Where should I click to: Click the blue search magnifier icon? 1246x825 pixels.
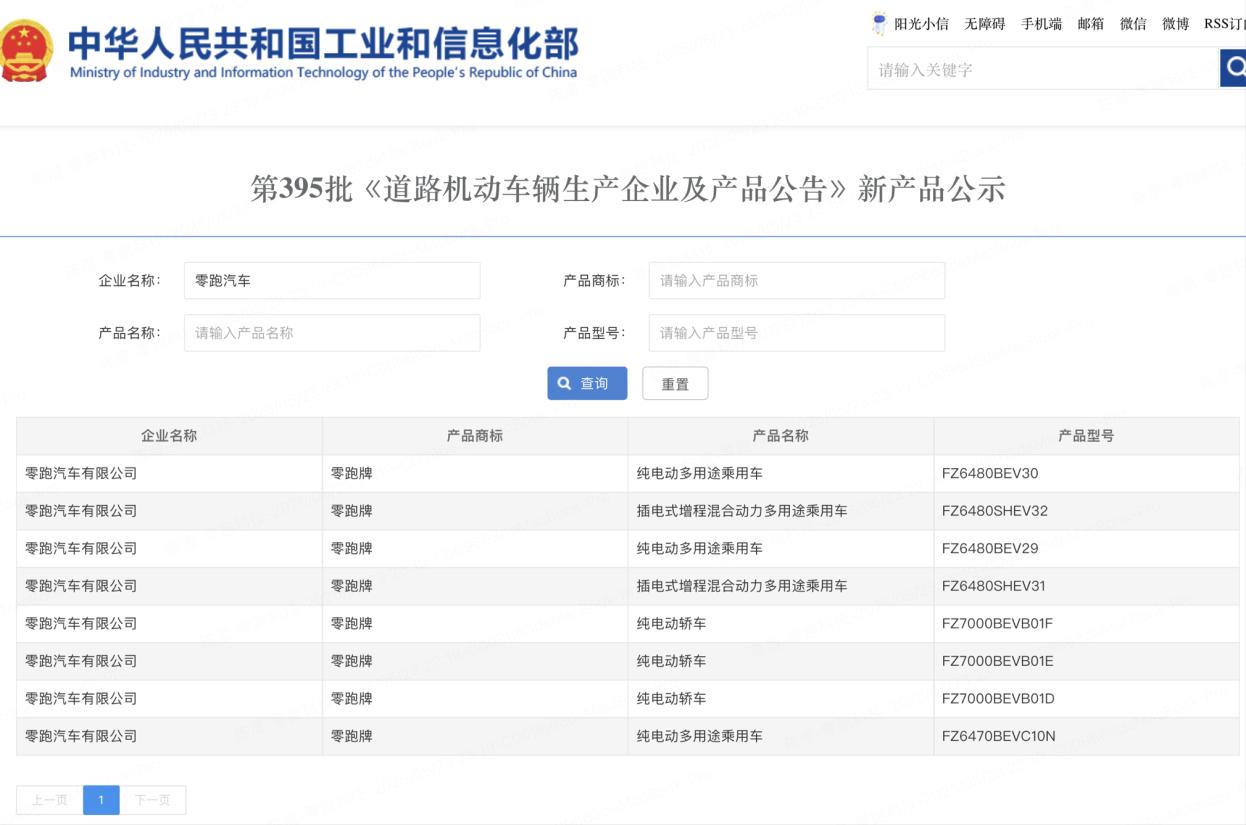[x=1233, y=69]
